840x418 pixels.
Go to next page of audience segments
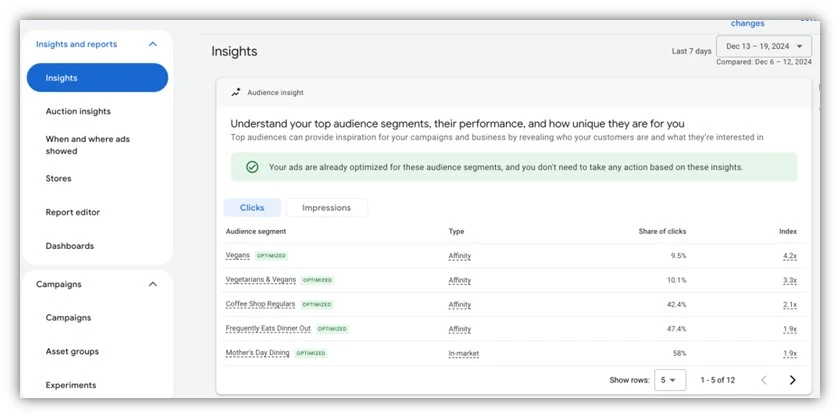(792, 380)
